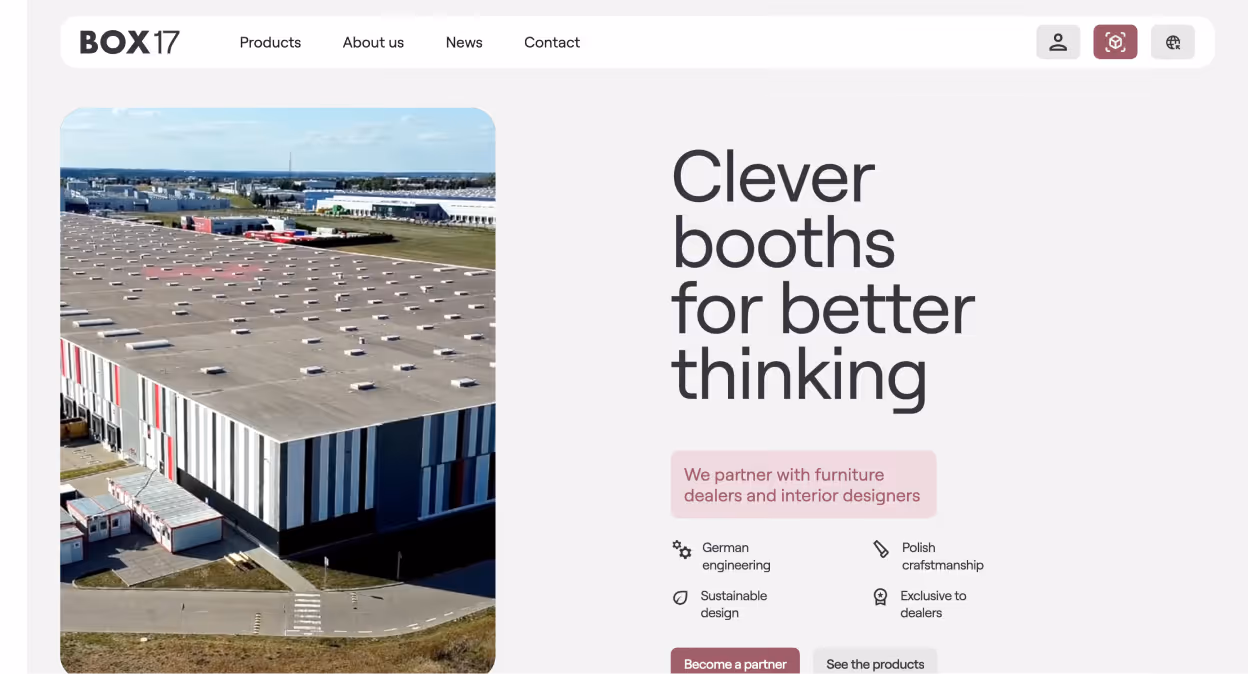
Task: Click the warehouse aerial photo
Action: tap(278, 391)
